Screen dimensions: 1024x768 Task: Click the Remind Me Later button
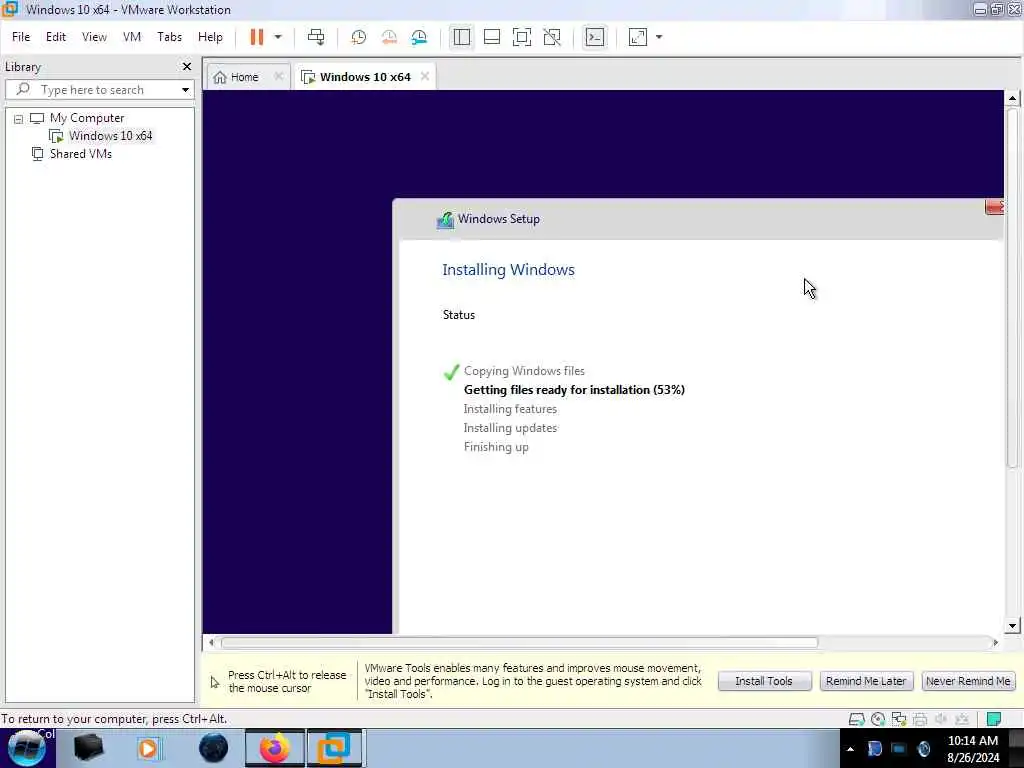pyautogui.click(x=866, y=681)
